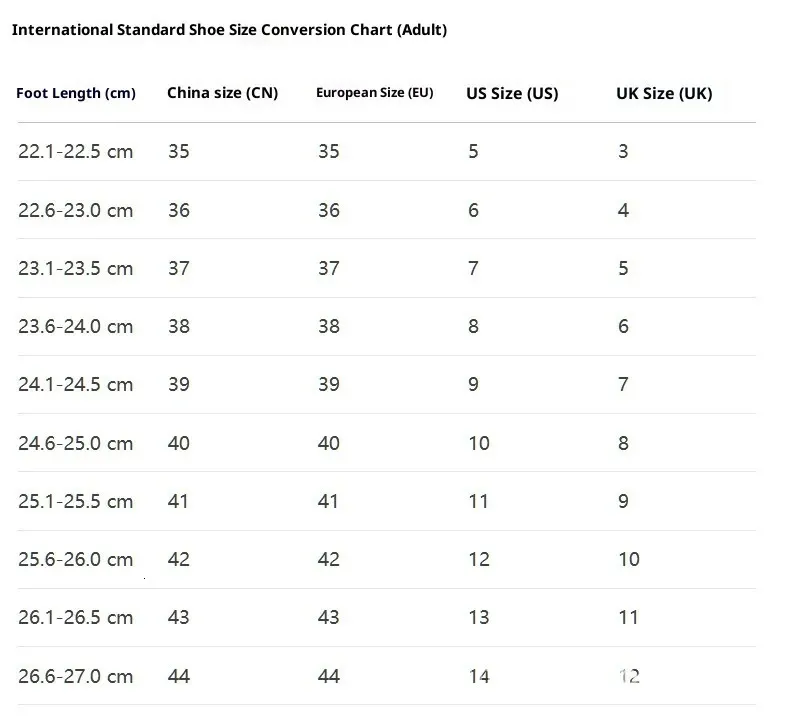The image size is (810, 722).
Task: Select the 22.6-23.0 cm foot length cell
Action: pos(75,211)
